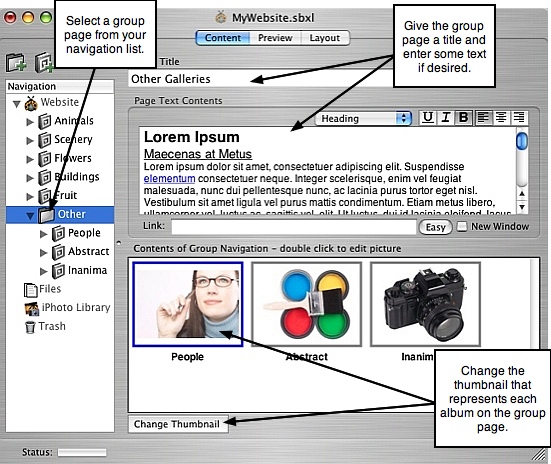This screenshot has height=464, width=551.
Task: Select the Abstract paint cans thumbnail
Action: tap(306, 304)
